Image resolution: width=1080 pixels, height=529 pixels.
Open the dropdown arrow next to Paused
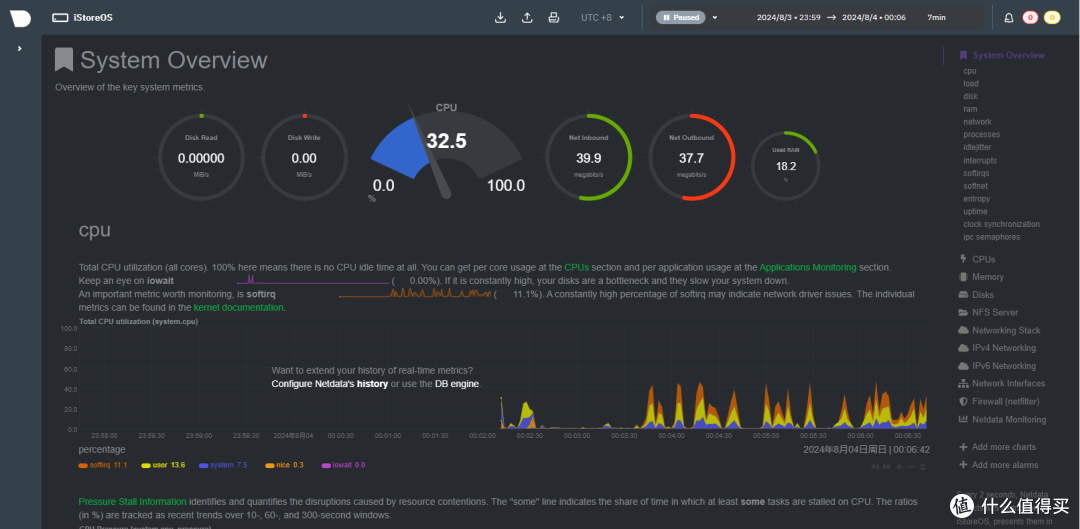point(715,18)
